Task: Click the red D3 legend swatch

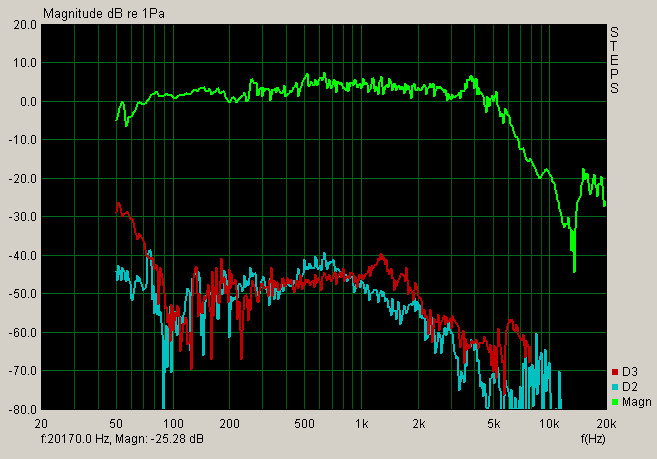Action: (613, 373)
